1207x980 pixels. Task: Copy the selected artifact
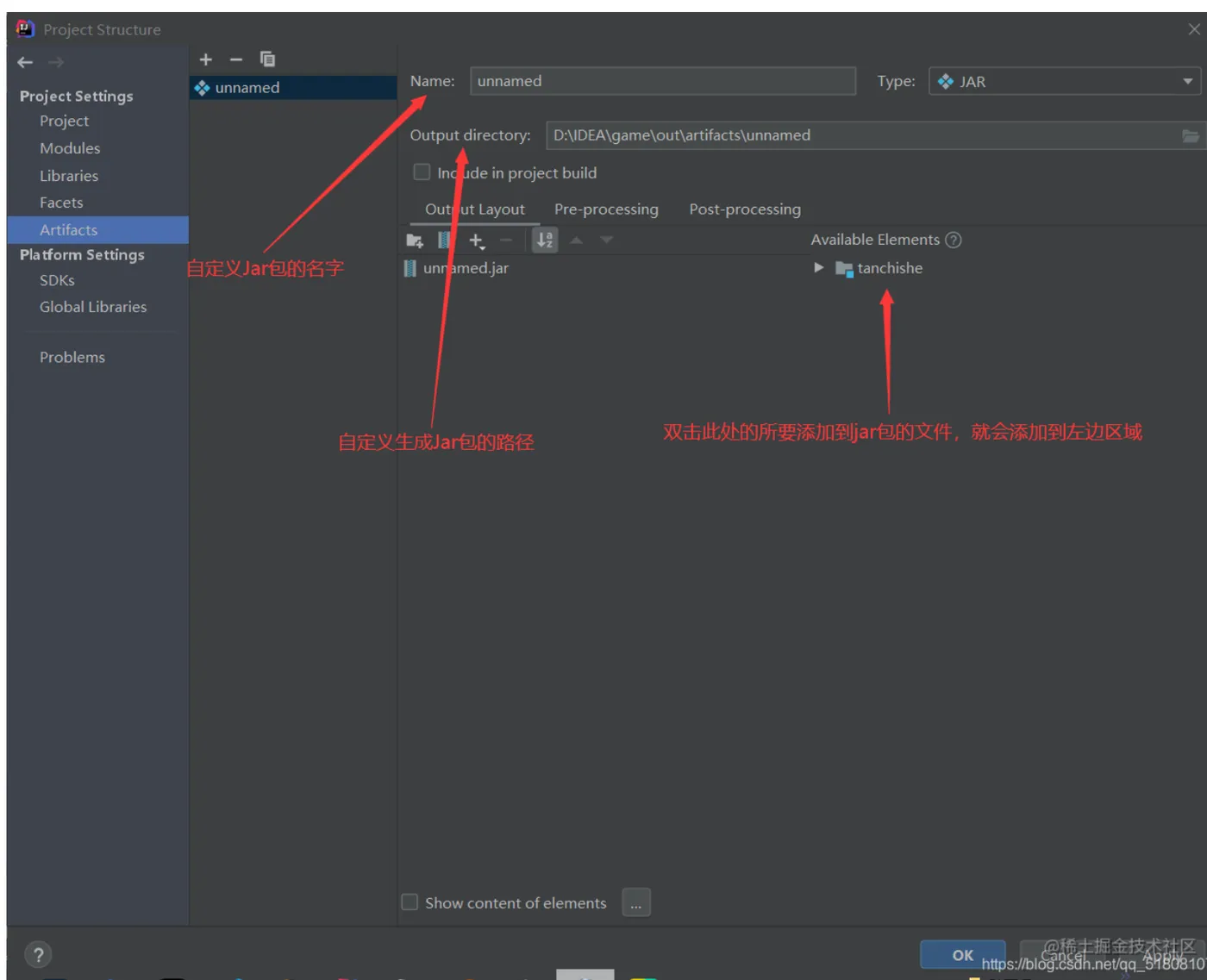pos(268,59)
